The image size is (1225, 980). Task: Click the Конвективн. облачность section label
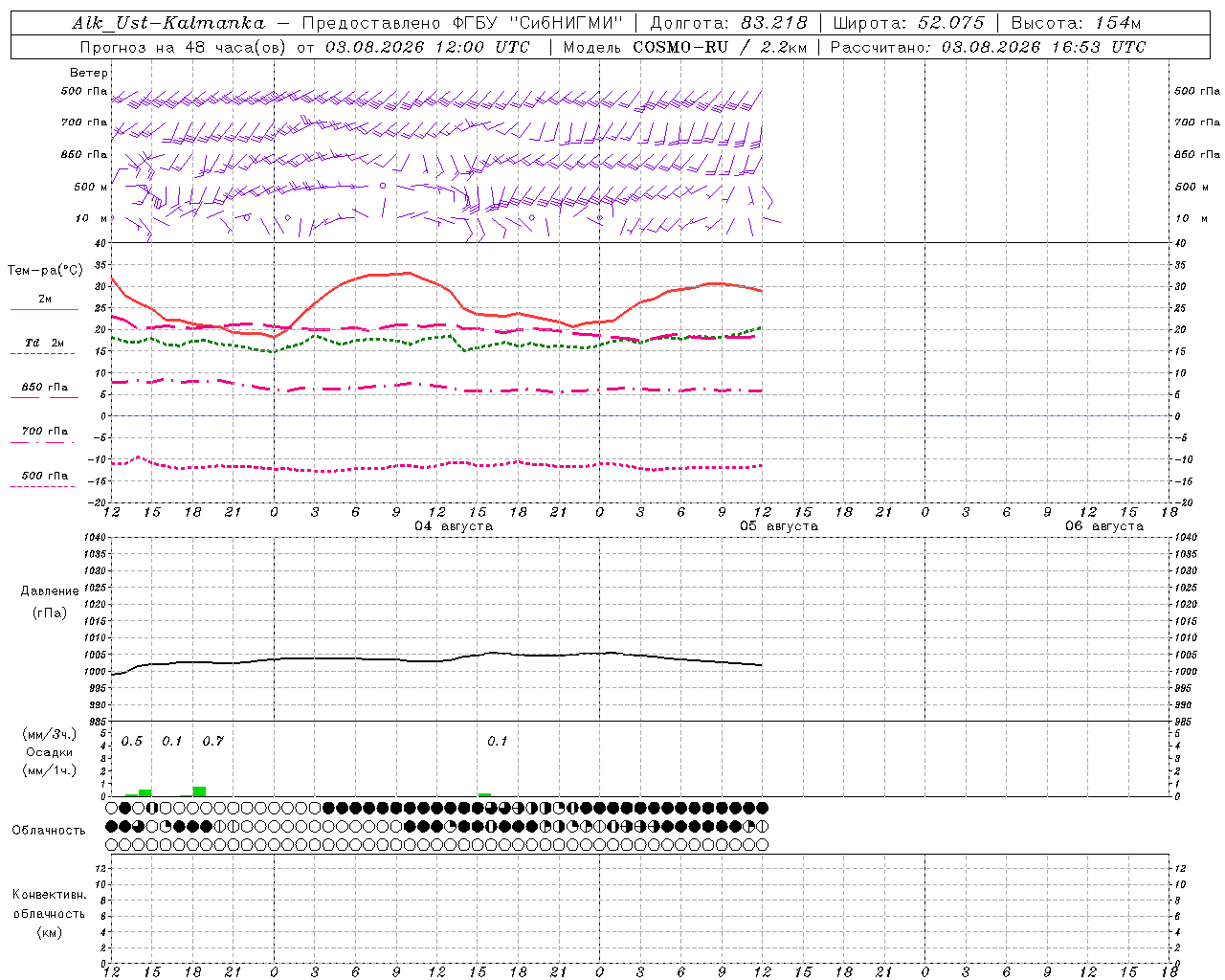pyautogui.click(x=49, y=913)
